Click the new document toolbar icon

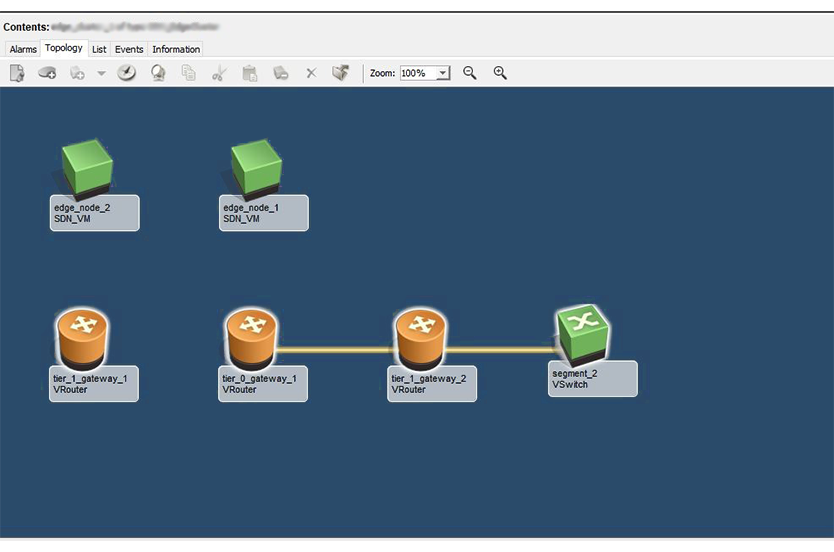coord(17,73)
